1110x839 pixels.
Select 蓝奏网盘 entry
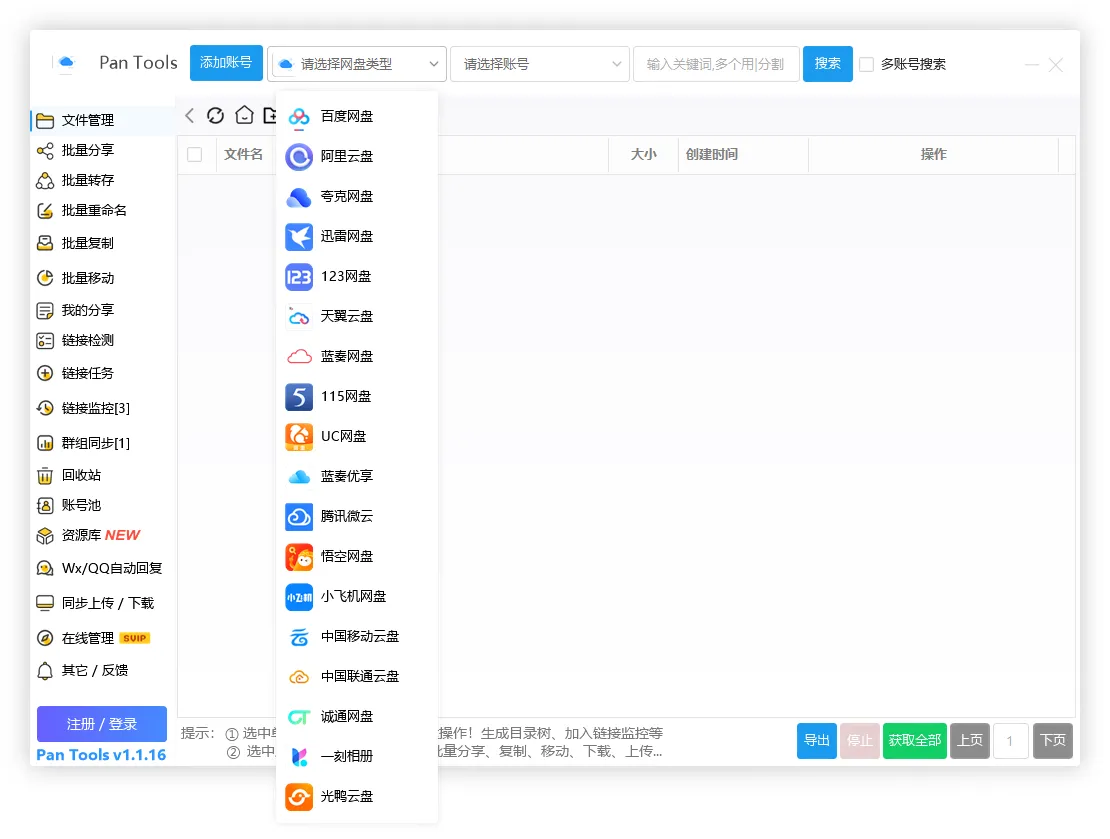tap(357, 356)
